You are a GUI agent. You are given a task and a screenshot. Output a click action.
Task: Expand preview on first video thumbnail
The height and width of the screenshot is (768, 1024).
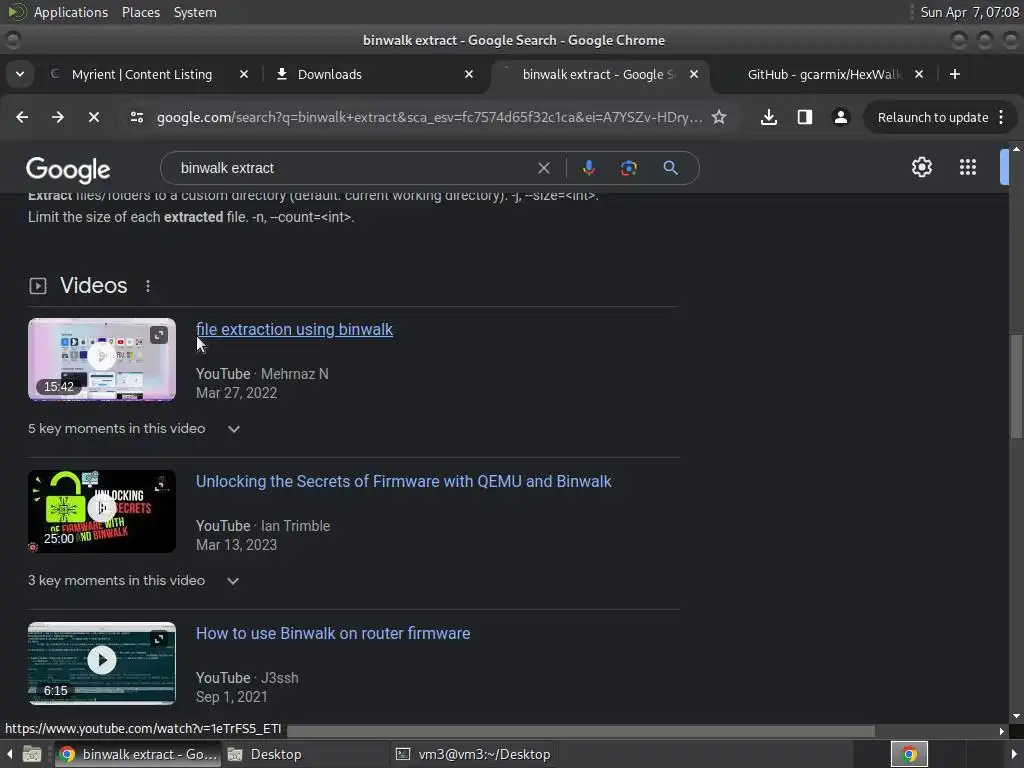pyautogui.click(x=159, y=336)
